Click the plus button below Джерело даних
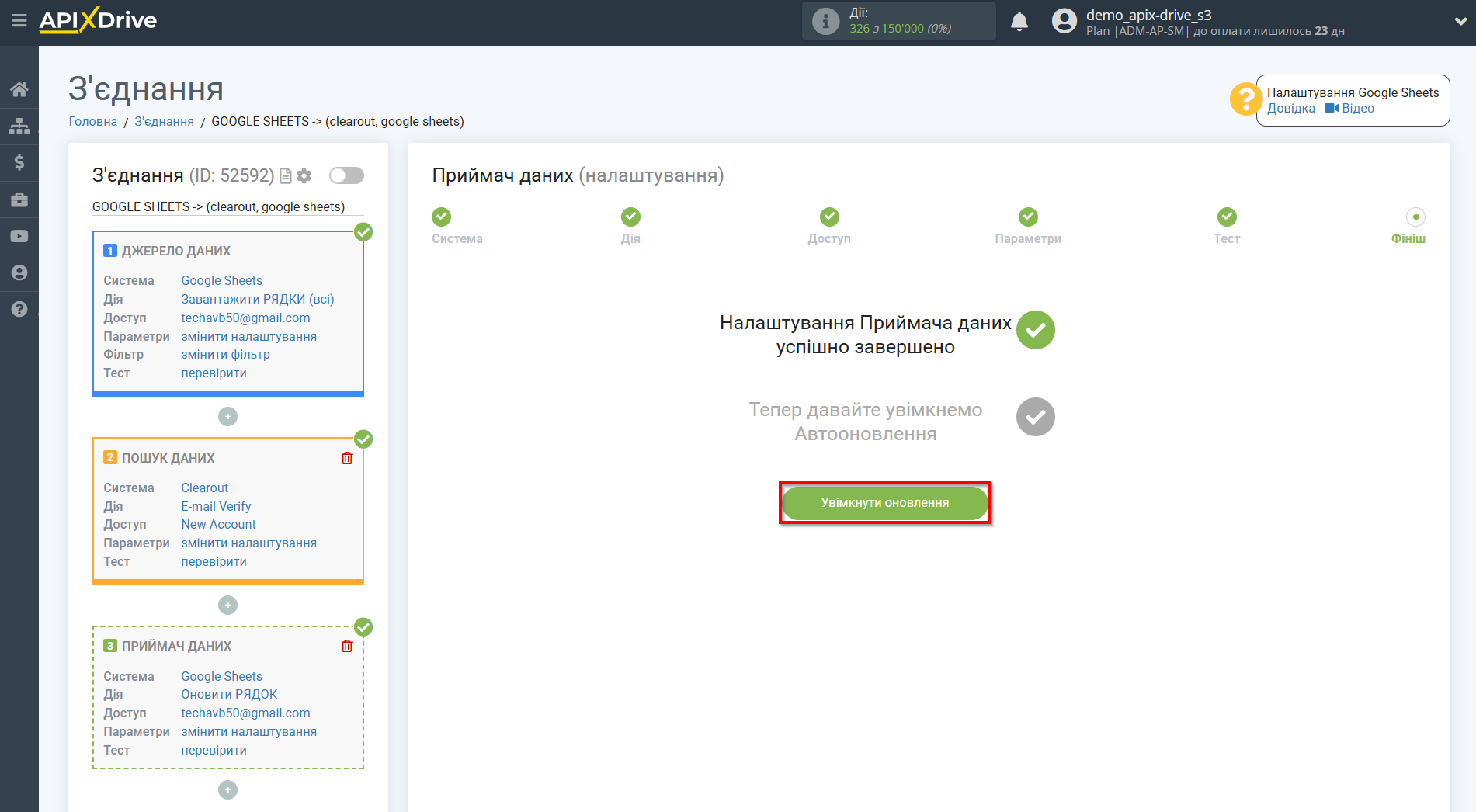 pyautogui.click(x=227, y=417)
